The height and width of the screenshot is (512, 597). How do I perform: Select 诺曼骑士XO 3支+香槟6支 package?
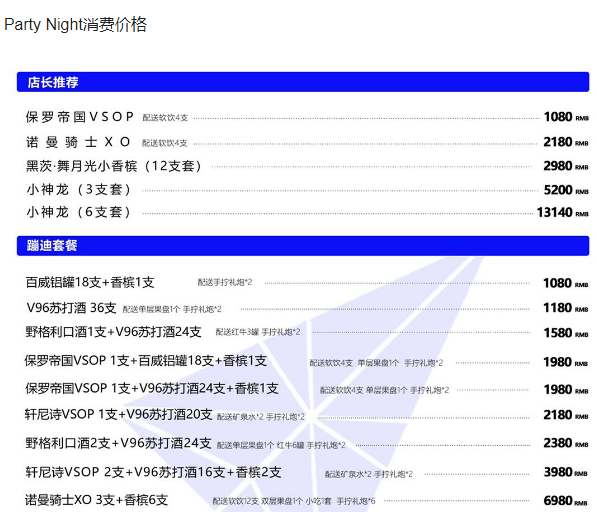[x=96, y=500]
